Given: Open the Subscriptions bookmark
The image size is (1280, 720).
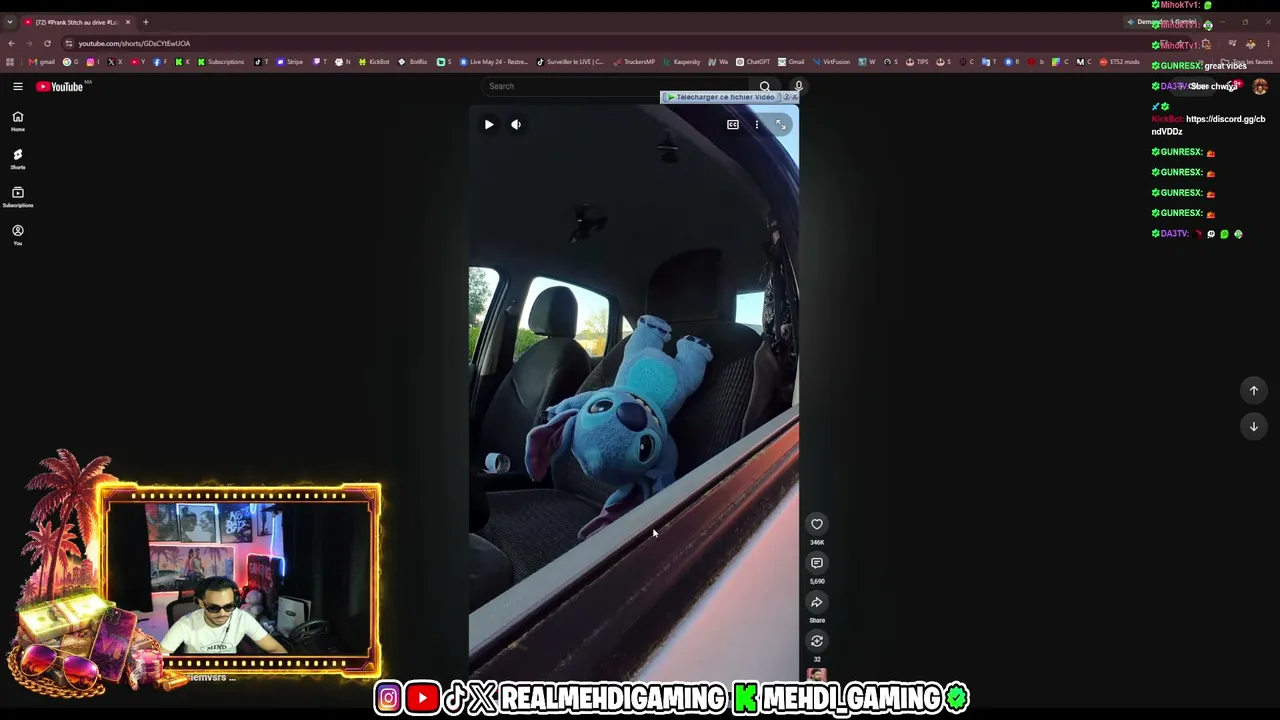Looking at the screenshot, I should click(x=220, y=62).
